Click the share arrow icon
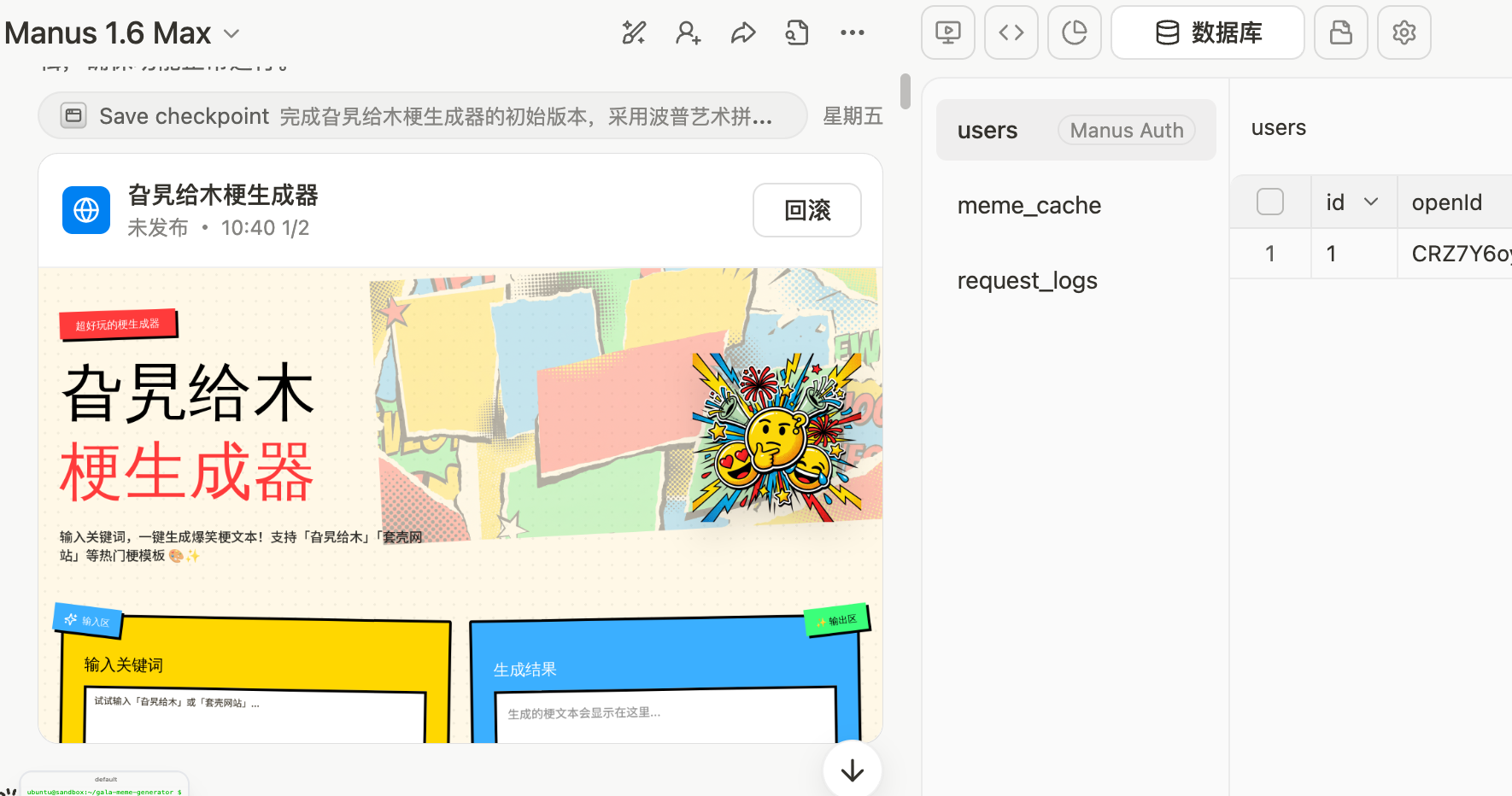Image resolution: width=1512 pixels, height=796 pixels. (x=743, y=33)
